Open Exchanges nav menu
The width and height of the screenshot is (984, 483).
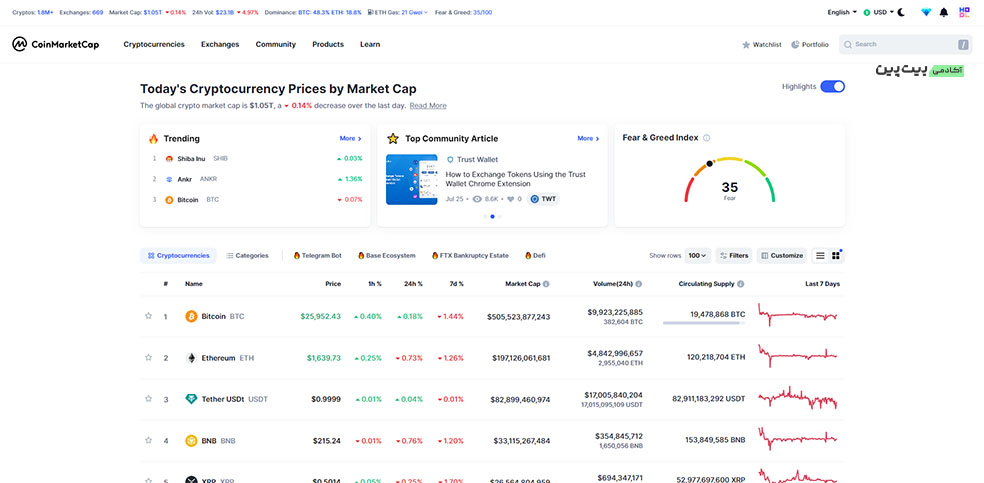[220, 44]
